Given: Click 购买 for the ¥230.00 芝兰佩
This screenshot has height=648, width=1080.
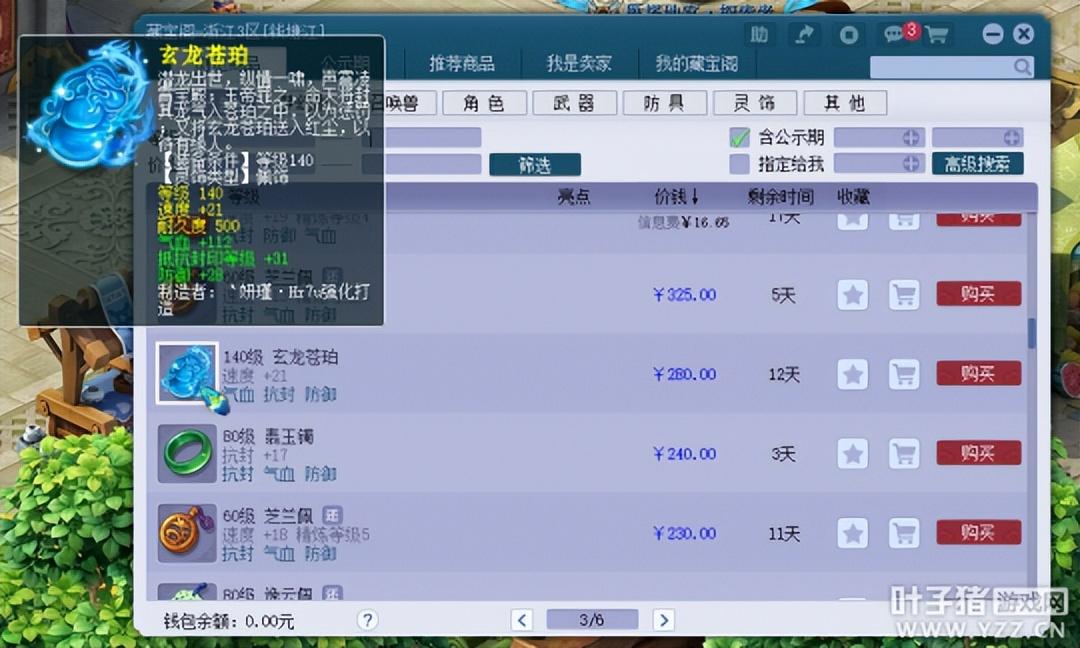Looking at the screenshot, I should pyautogui.click(x=979, y=532).
